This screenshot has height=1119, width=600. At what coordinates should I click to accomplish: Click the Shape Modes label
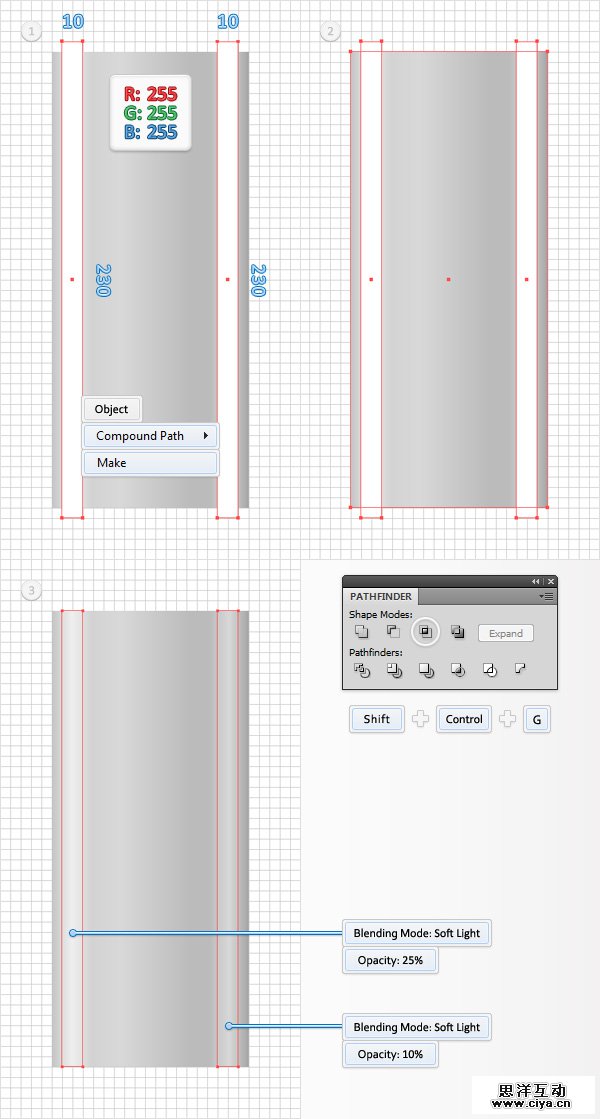click(380, 614)
